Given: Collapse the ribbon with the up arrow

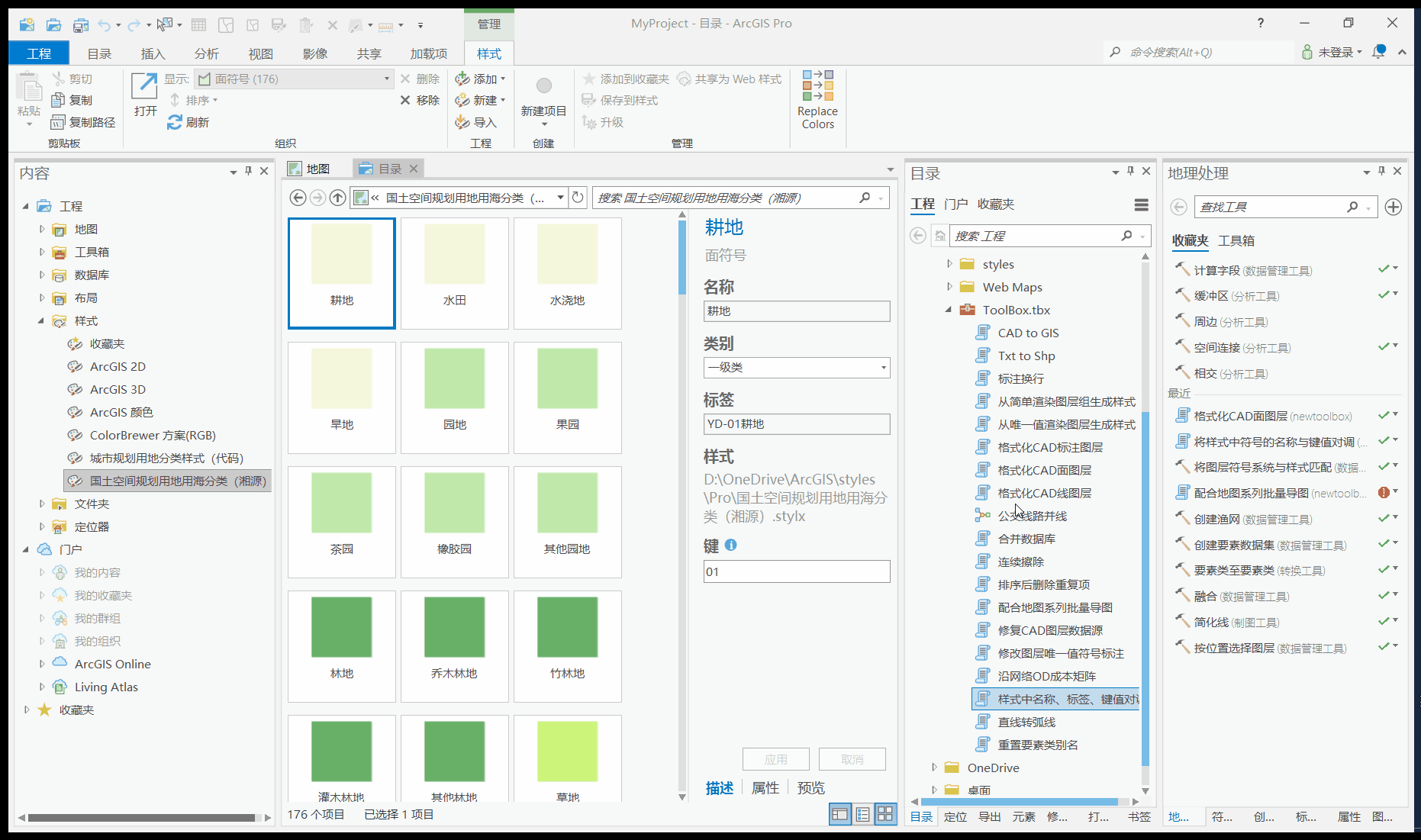Looking at the screenshot, I should click(x=1402, y=52).
